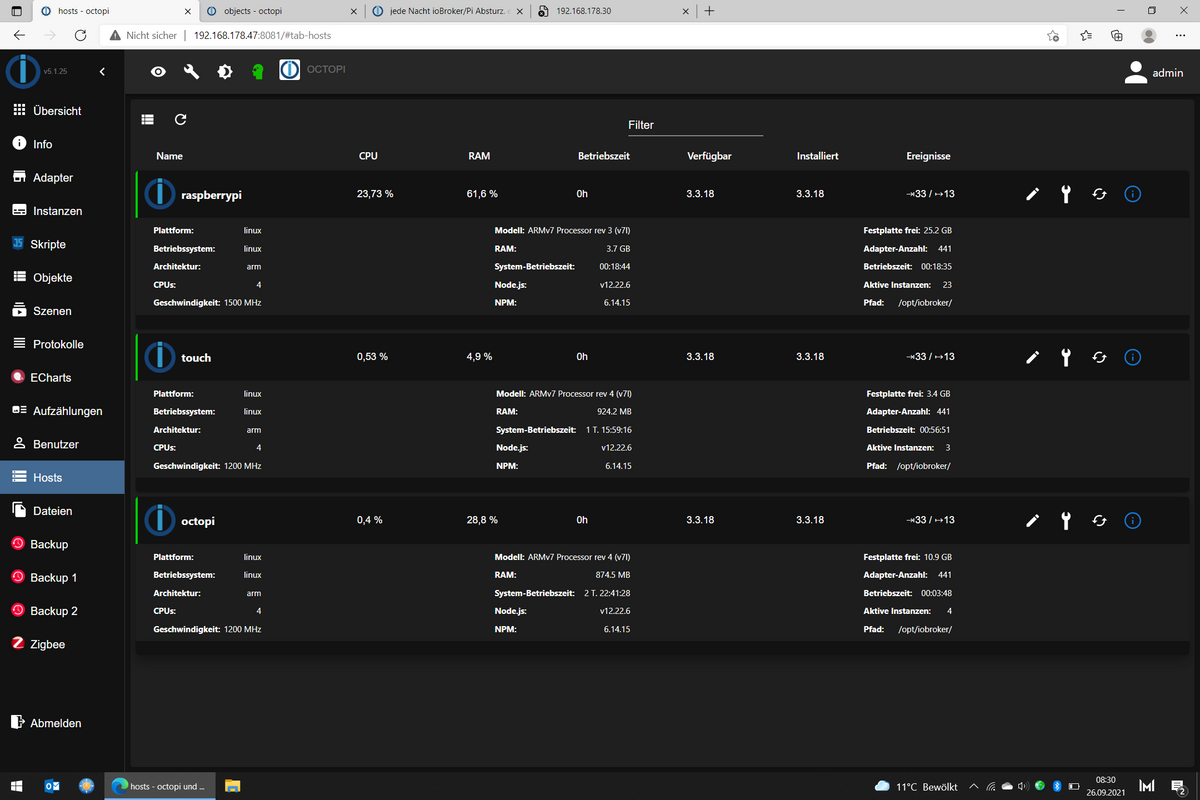Open Protokolle in the sidebar
The image size is (1200, 800).
[62, 344]
